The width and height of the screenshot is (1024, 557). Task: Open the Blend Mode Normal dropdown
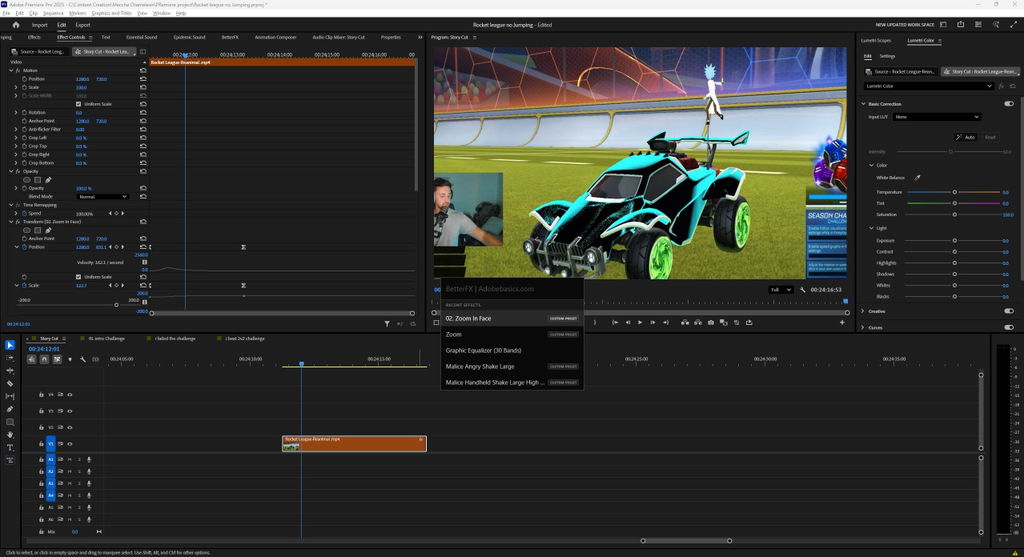click(x=103, y=197)
